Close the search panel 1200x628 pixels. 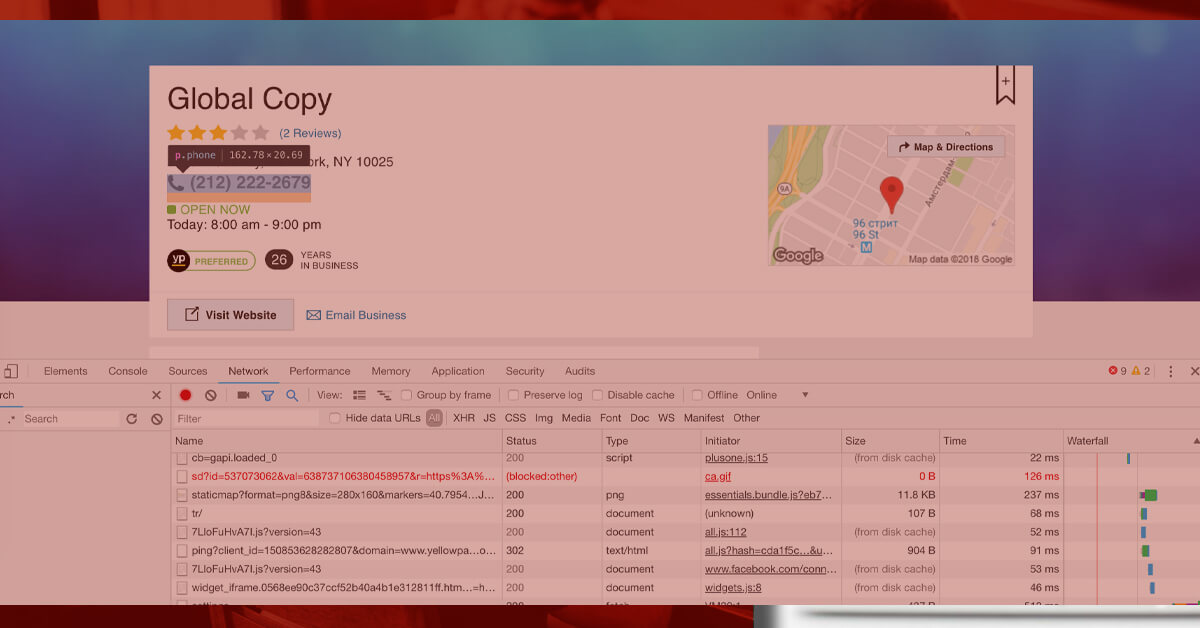(x=156, y=395)
